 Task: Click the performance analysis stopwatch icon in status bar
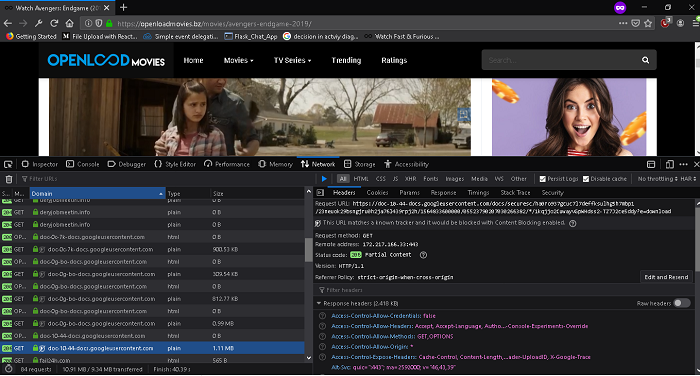(x=8, y=369)
